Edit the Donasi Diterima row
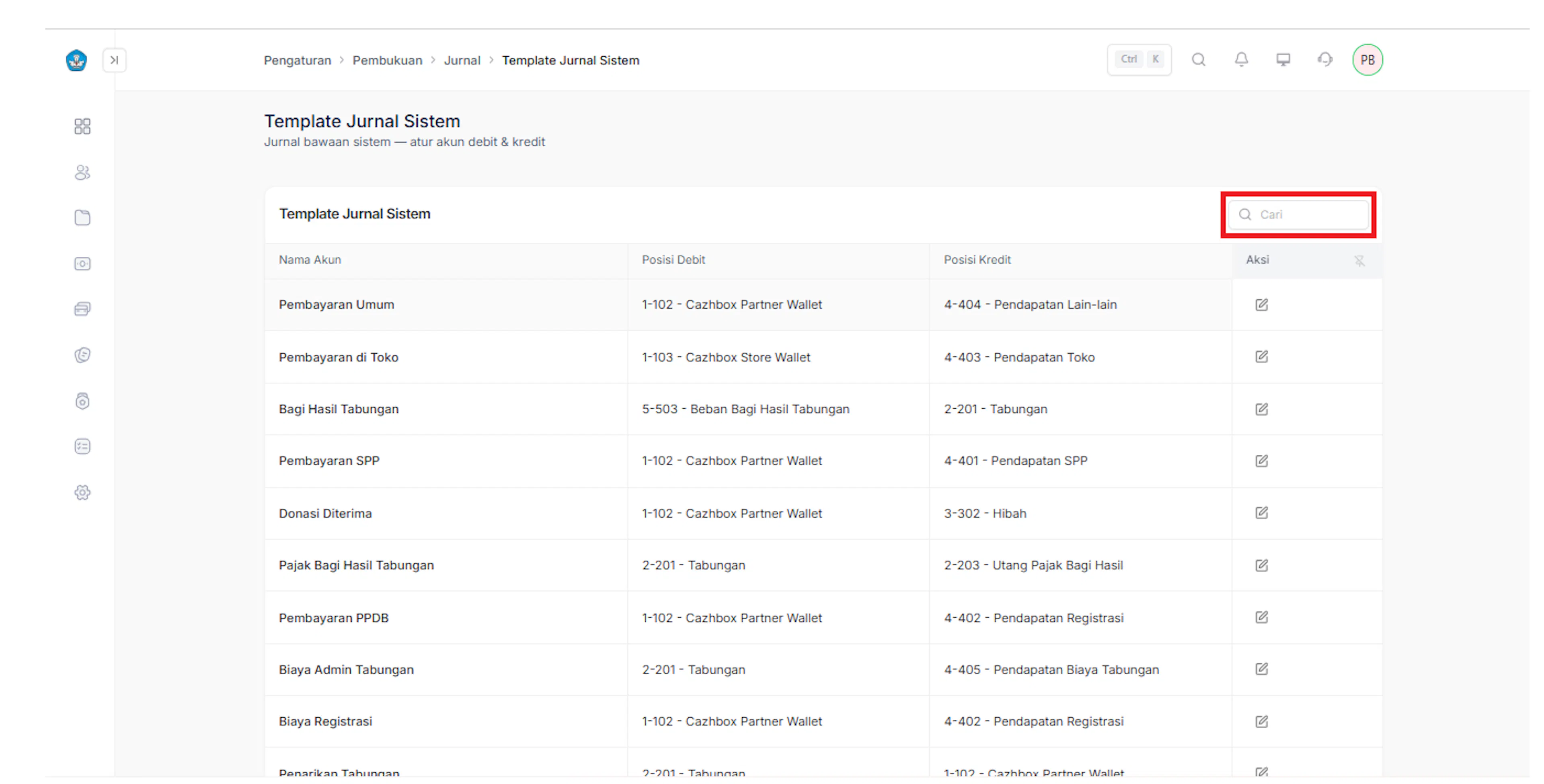1544x784 pixels. [x=1262, y=513]
